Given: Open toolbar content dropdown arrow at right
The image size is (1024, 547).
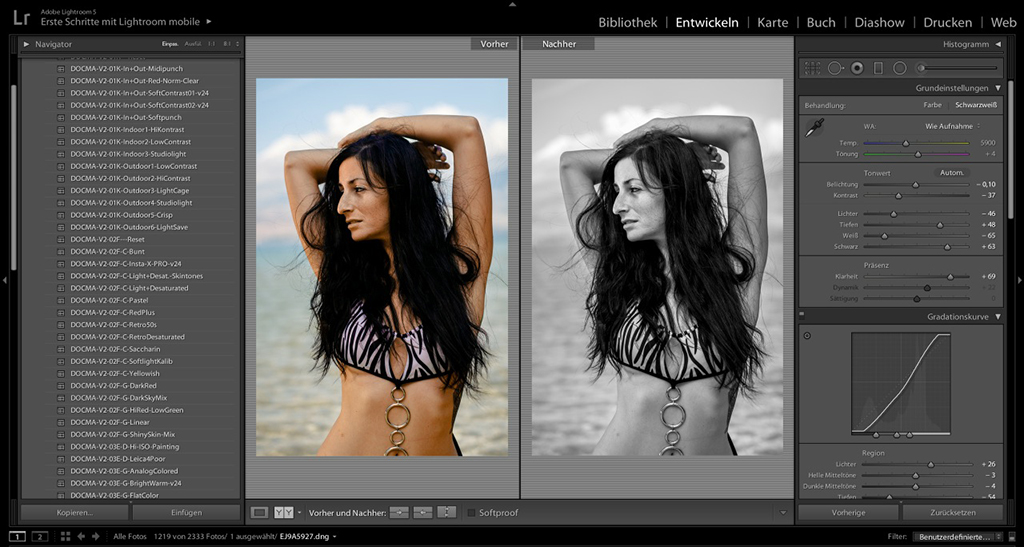Looking at the screenshot, I should tap(784, 513).
